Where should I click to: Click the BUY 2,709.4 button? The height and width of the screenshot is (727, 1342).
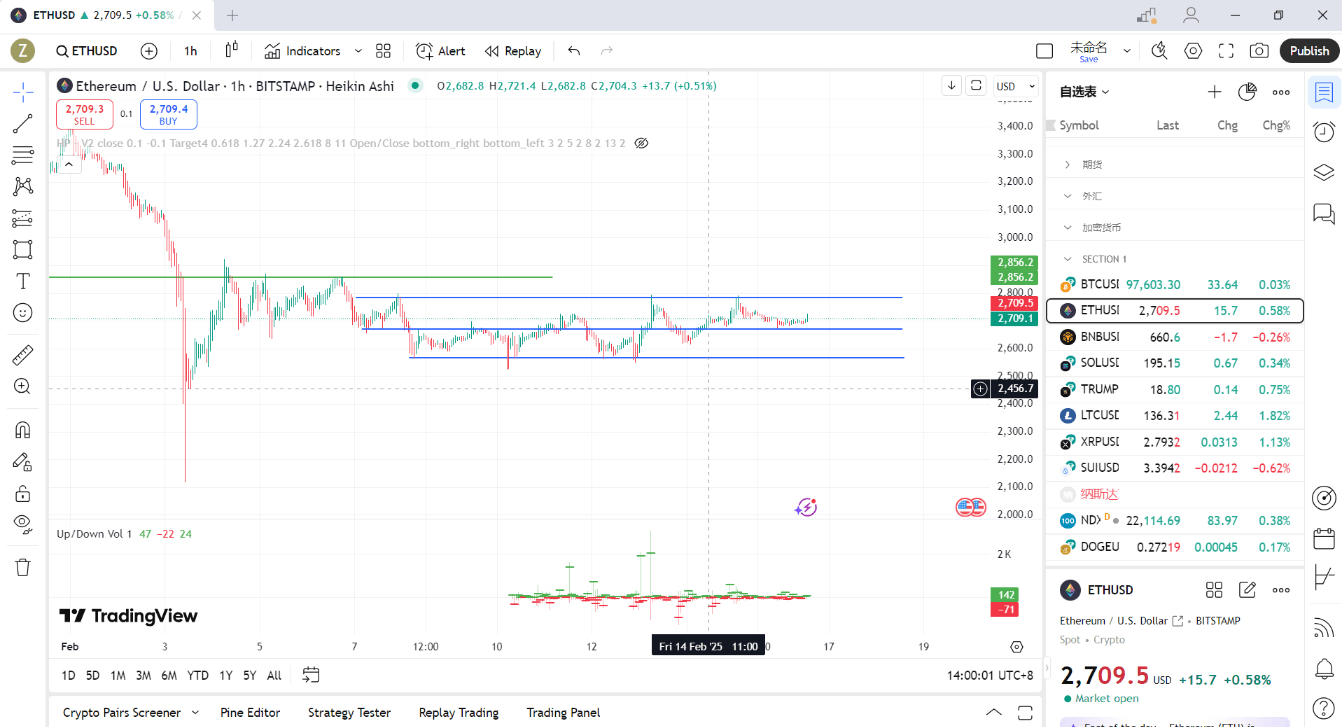tap(168, 114)
